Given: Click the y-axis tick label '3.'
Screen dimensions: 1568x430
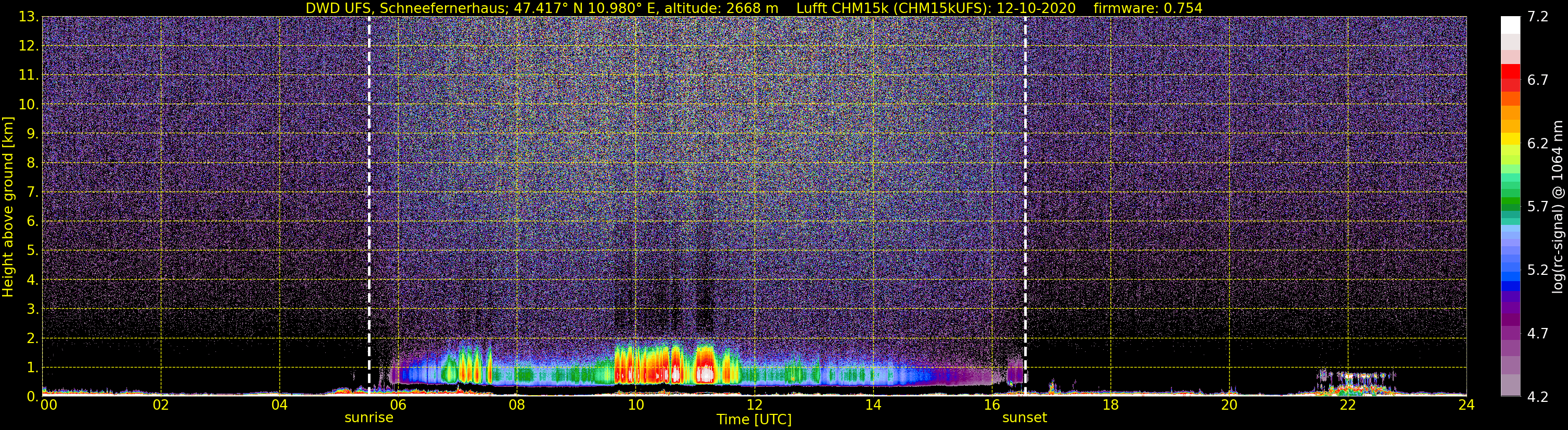Looking at the screenshot, I should 32,309.
